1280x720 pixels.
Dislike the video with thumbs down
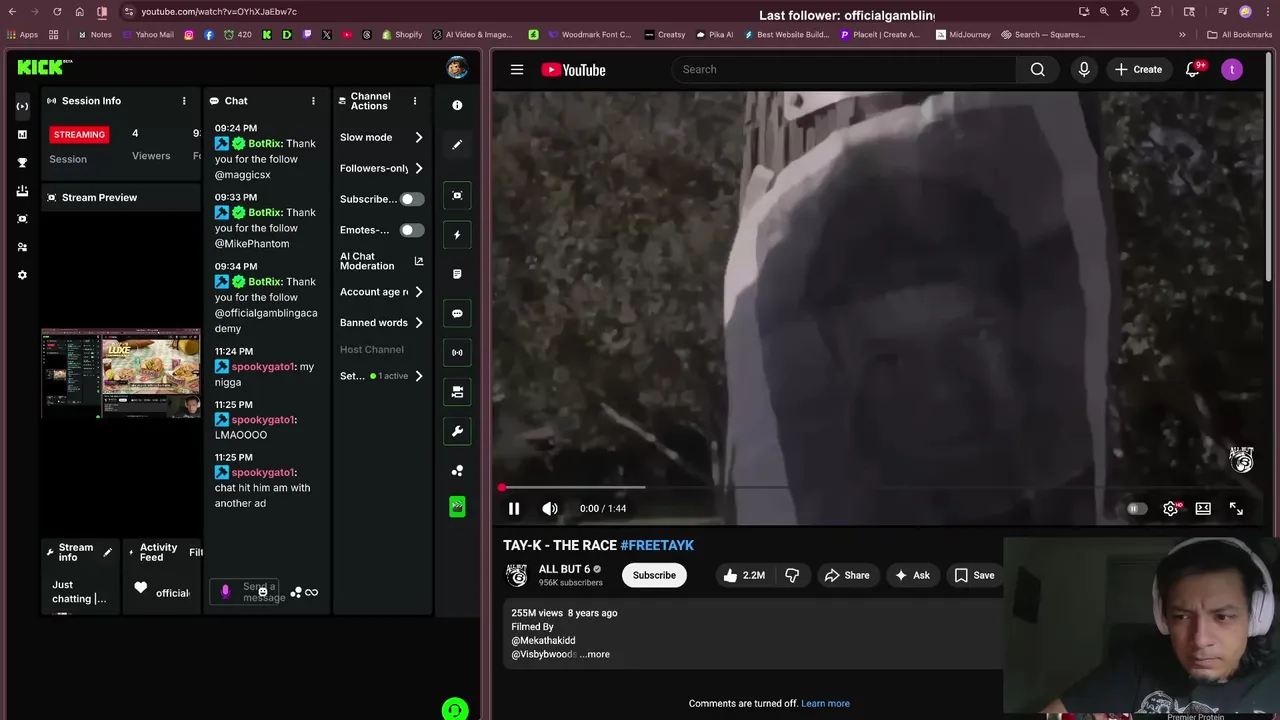(x=792, y=575)
